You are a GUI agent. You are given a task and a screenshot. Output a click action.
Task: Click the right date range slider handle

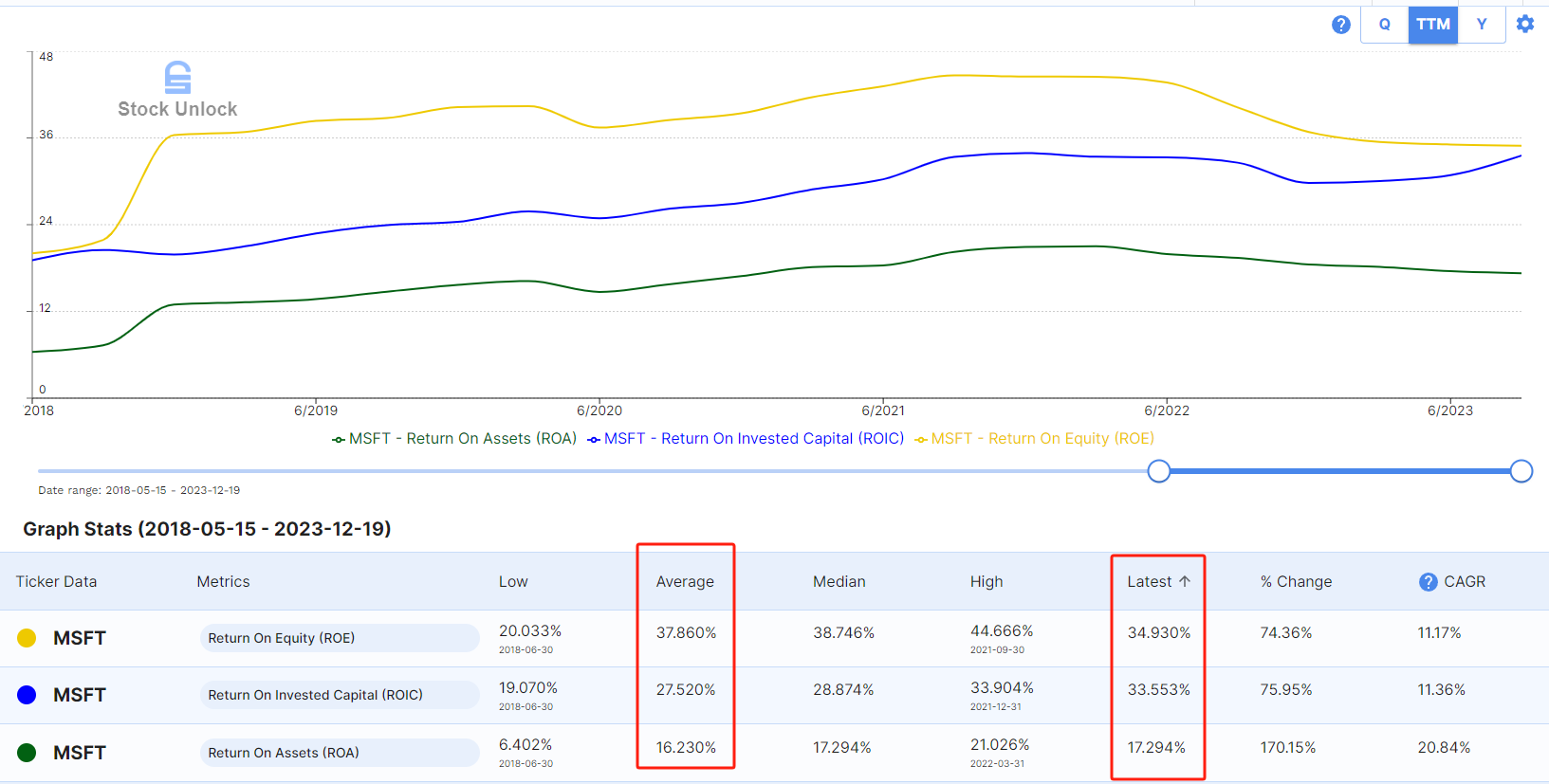1521,471
